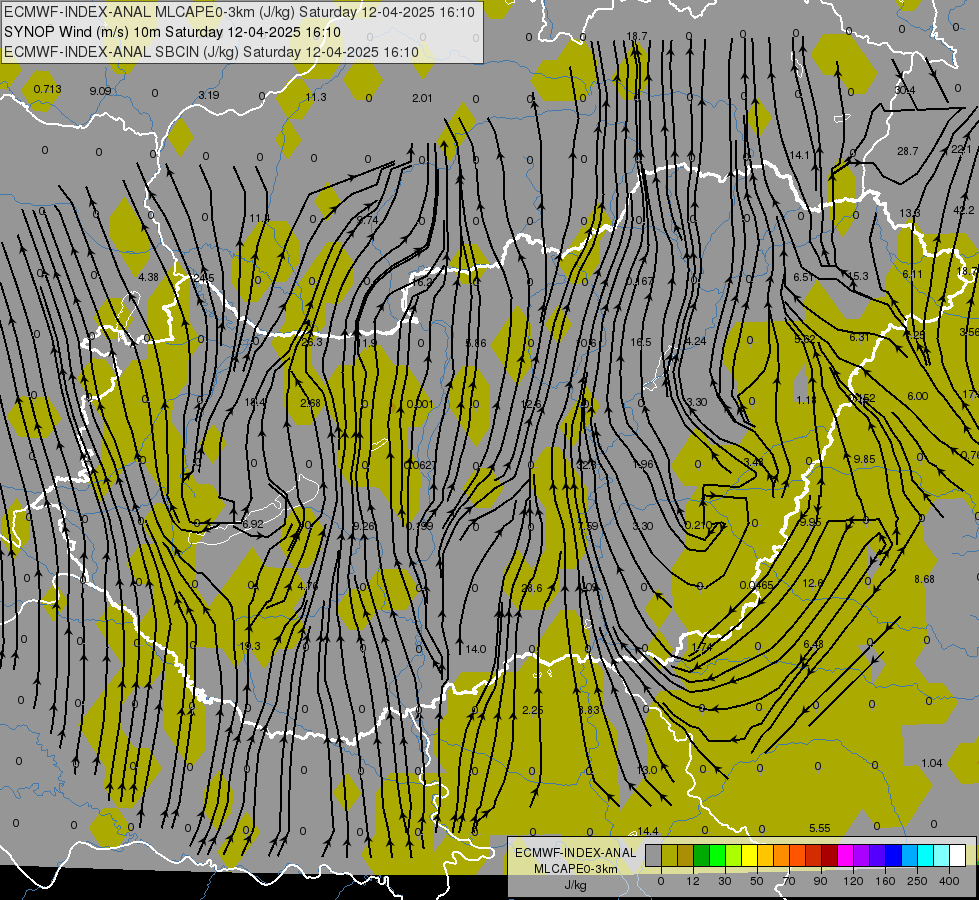Click the map value 0.0627

[x=420, y=465]
